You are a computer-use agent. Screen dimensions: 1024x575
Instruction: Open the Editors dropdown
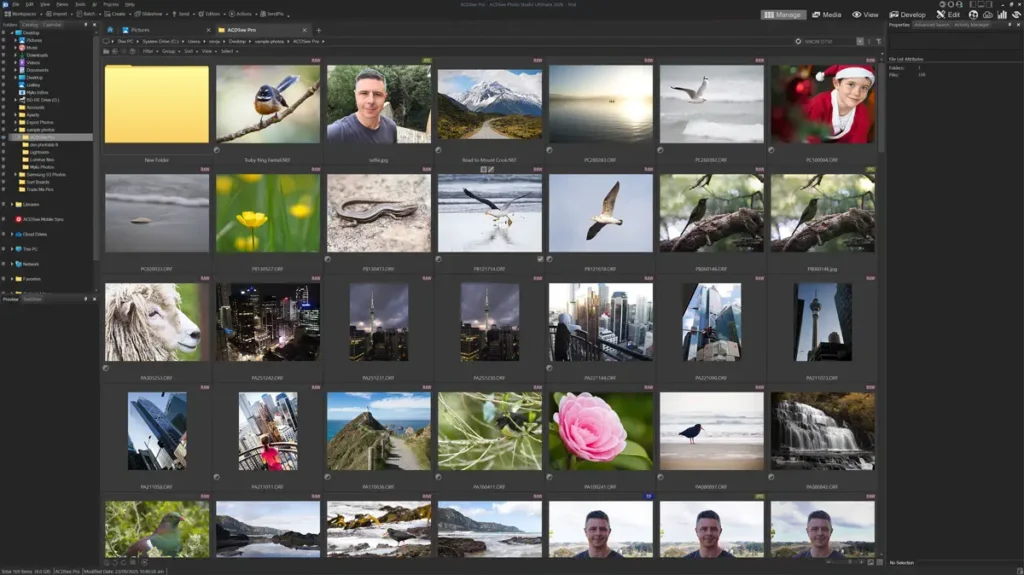pos(211,14)
